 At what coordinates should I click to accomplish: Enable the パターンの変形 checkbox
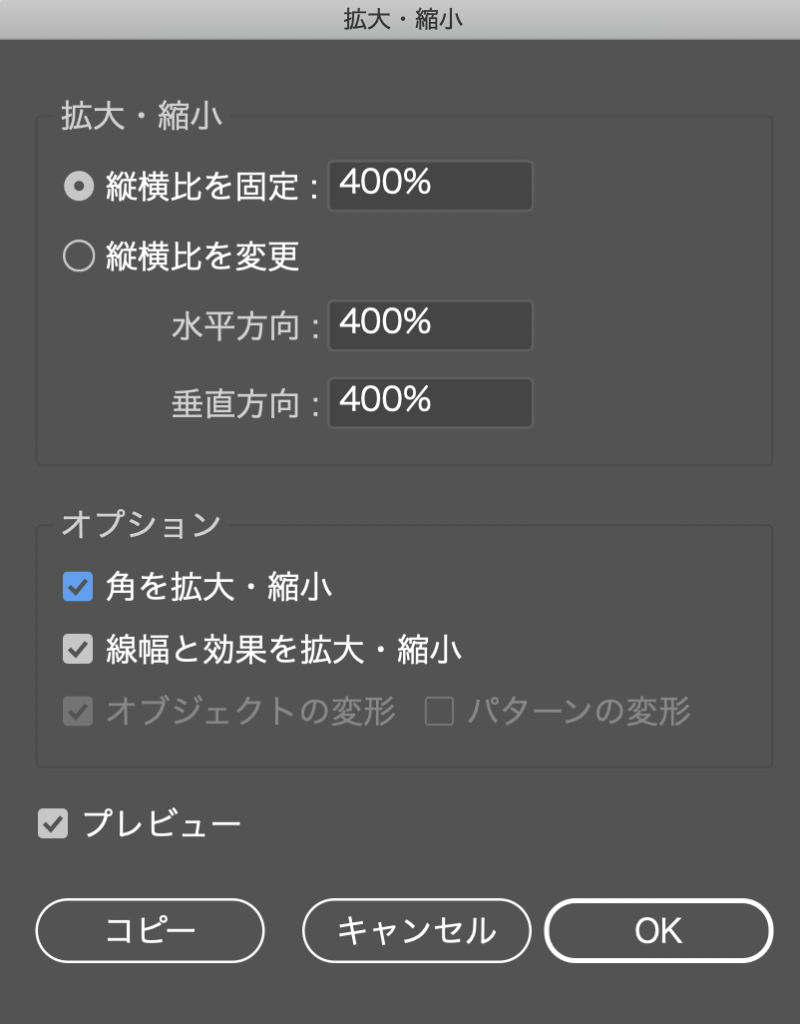tap(440, 712)
